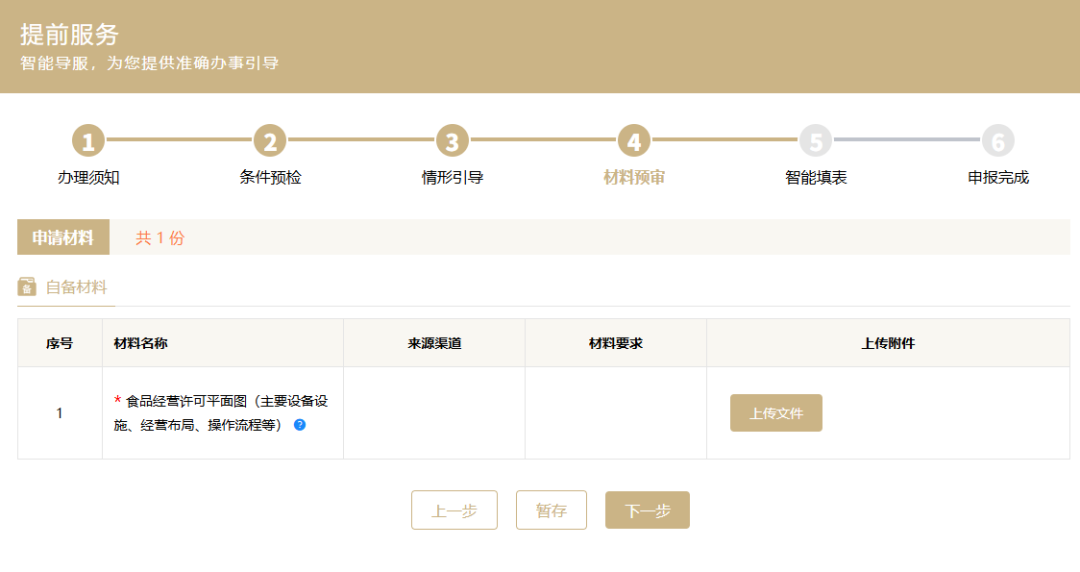Go back with the 上一步 button
The height and width of the screenshot is (572, 1080).
click(454, 510)
